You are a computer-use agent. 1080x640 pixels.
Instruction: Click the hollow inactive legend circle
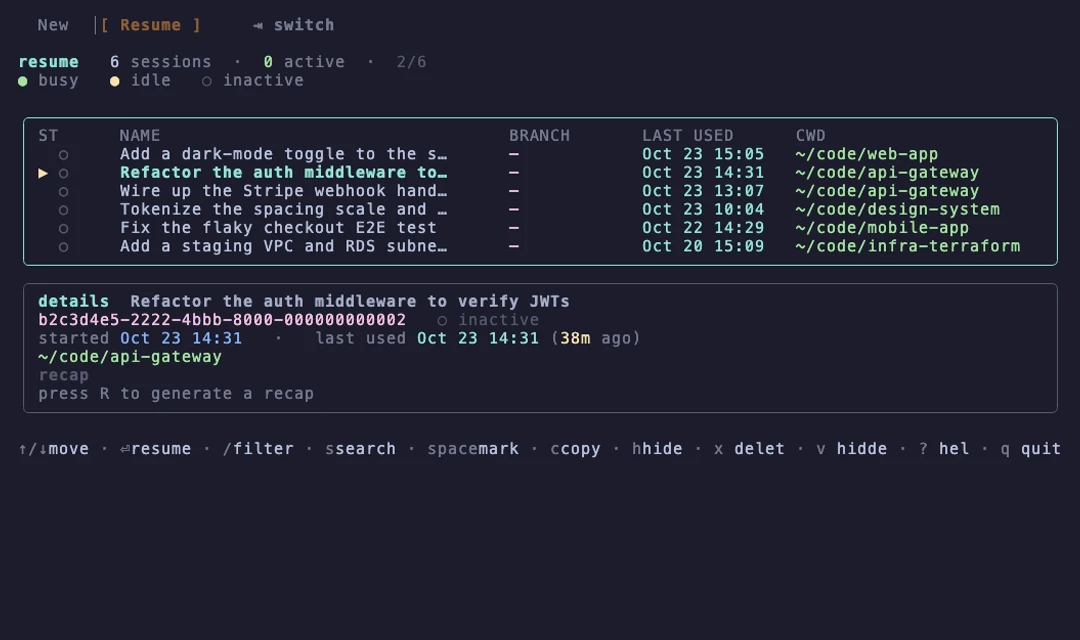pos(207,81)
